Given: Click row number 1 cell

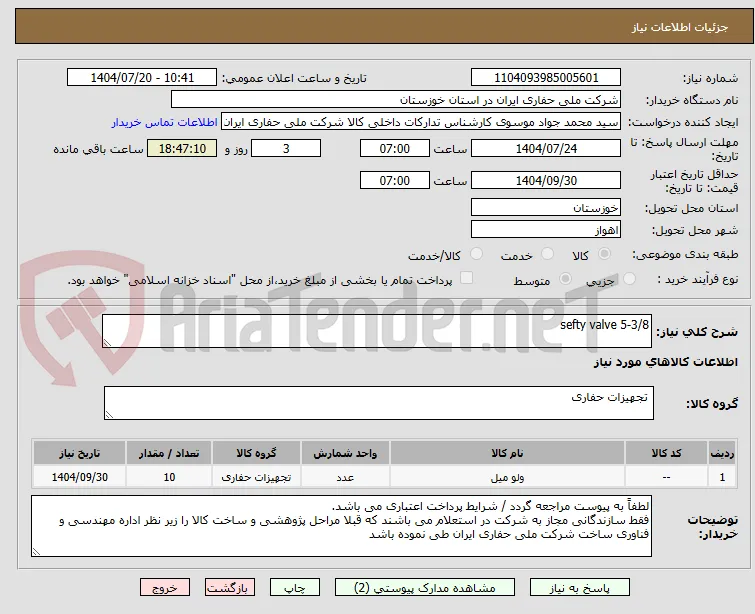Looking at the screenshot, I should (x=722, y=477).
